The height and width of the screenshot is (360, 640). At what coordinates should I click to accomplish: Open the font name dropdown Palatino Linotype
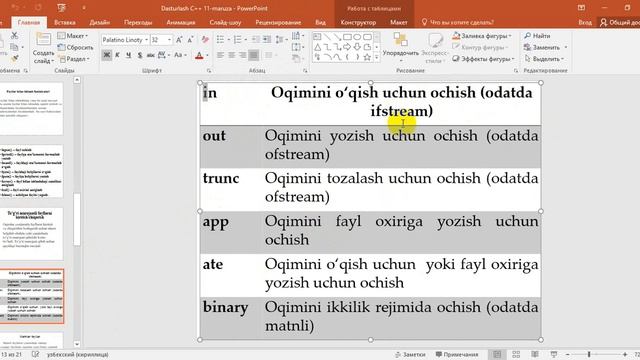click(125, 40)
